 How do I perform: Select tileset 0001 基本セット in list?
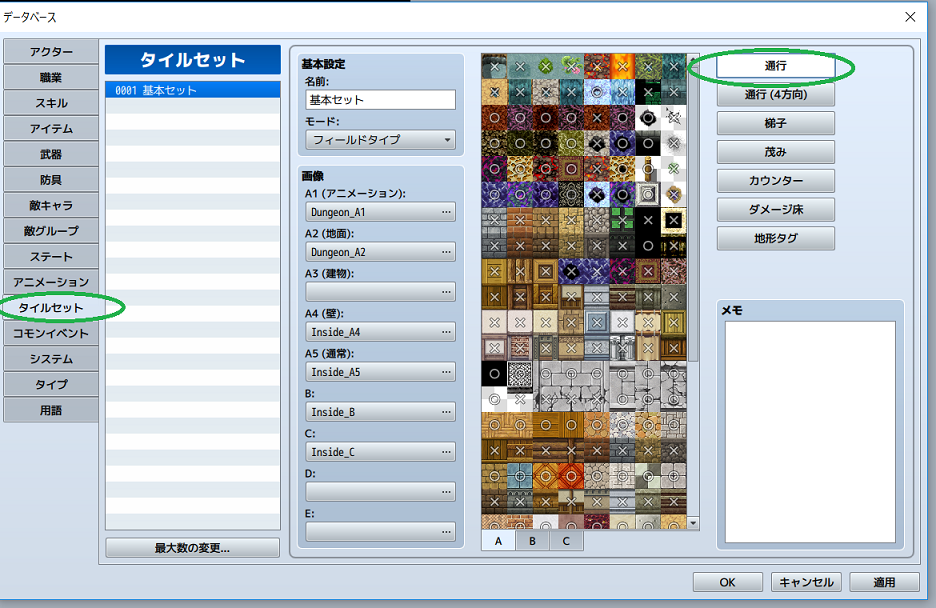pyautogui.click(x=193, y=90)
